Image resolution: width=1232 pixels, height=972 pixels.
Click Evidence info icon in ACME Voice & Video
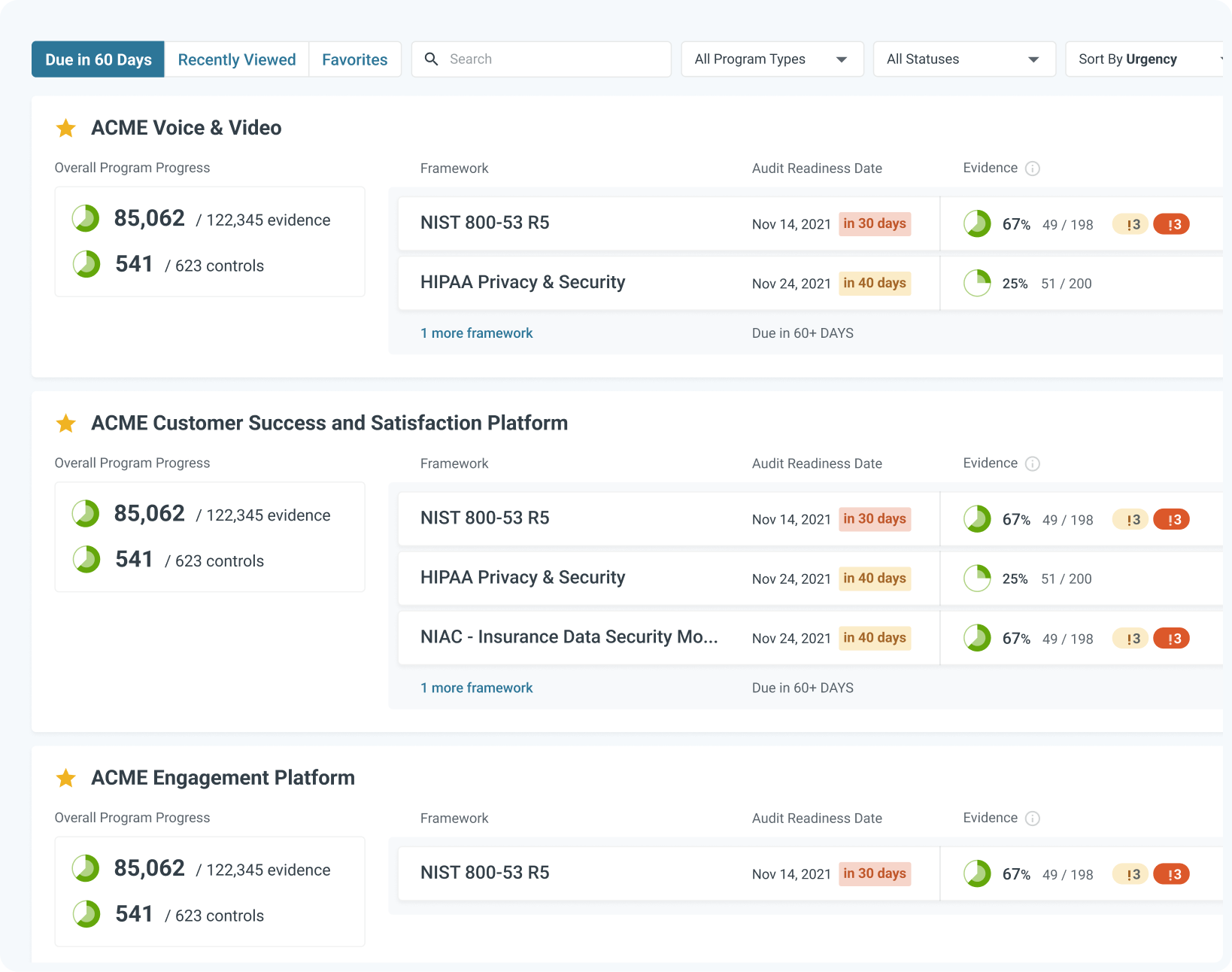[x=1033, y=169]
